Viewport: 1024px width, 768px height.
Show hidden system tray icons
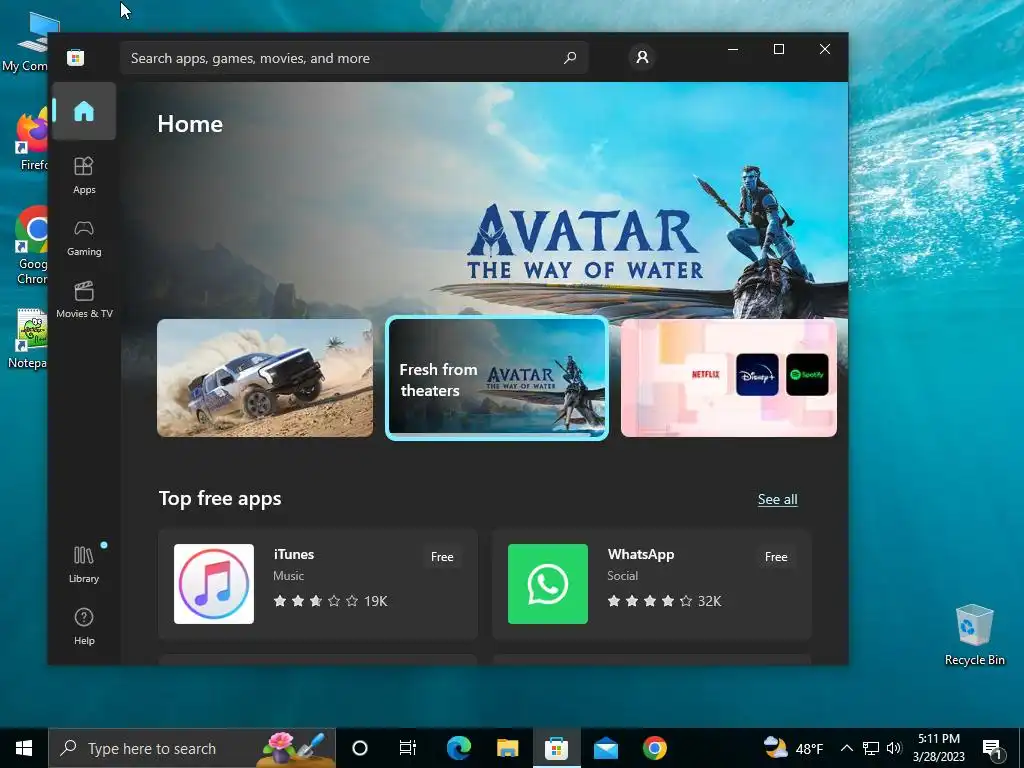click(846, 748)
